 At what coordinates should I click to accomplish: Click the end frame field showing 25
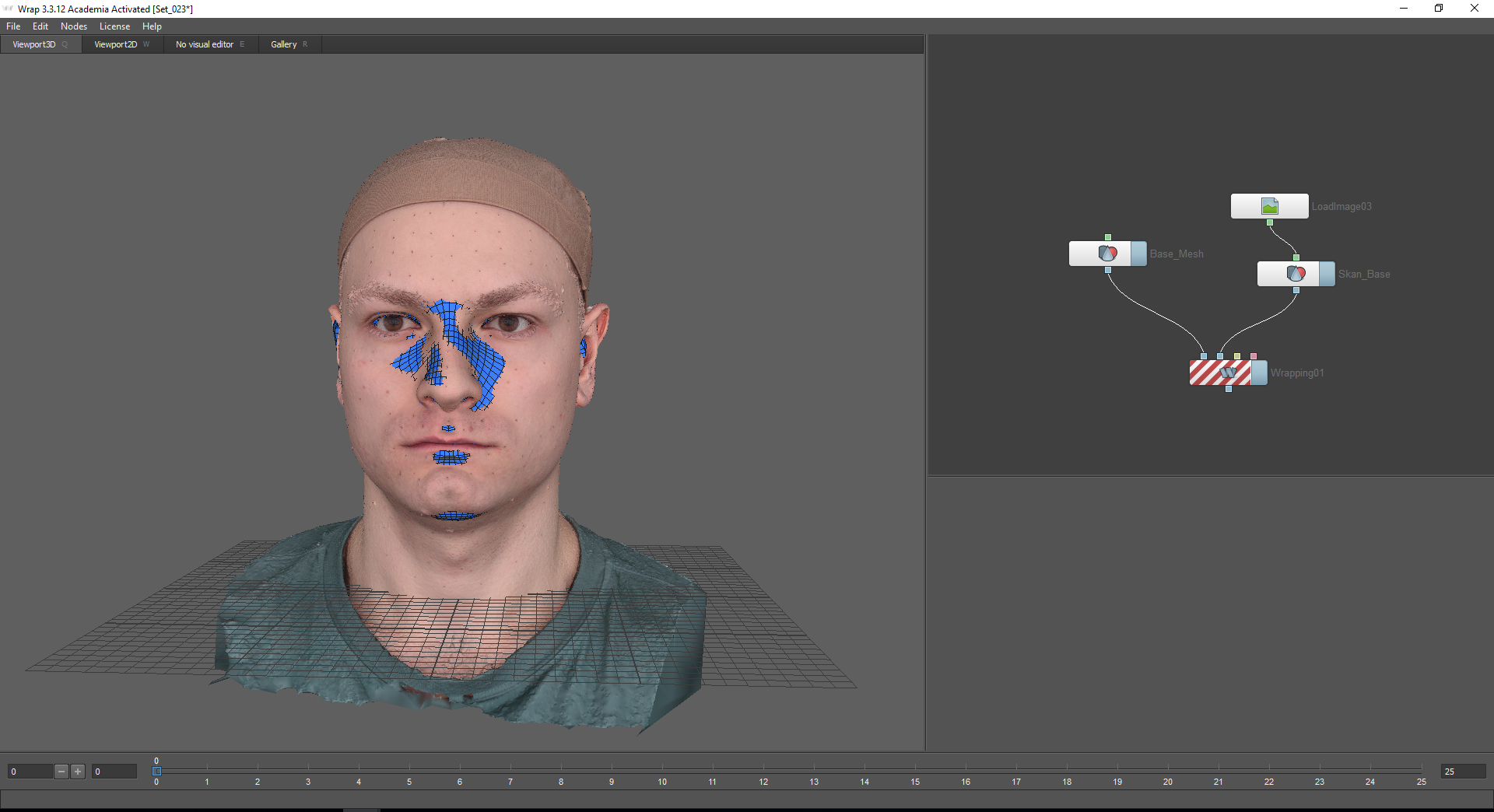[x=1464, y=772]
